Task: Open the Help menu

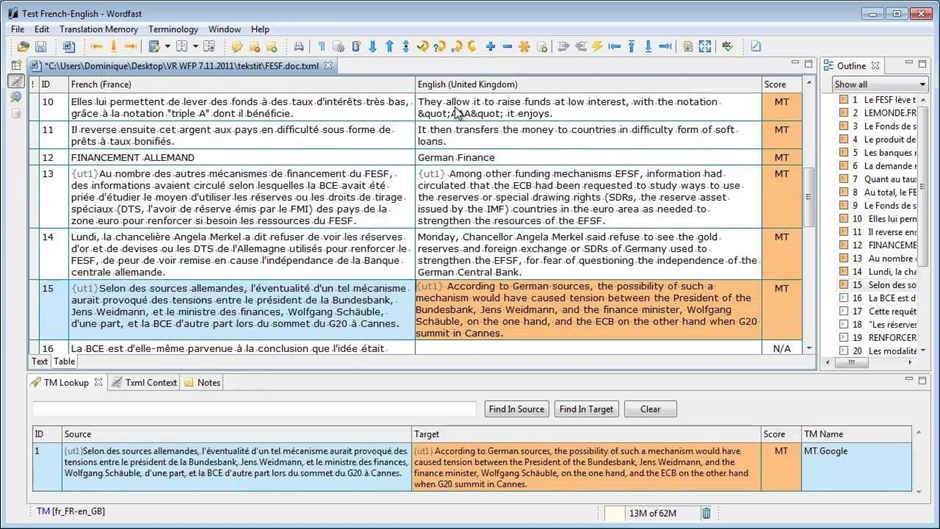Action: click(260, 29)
